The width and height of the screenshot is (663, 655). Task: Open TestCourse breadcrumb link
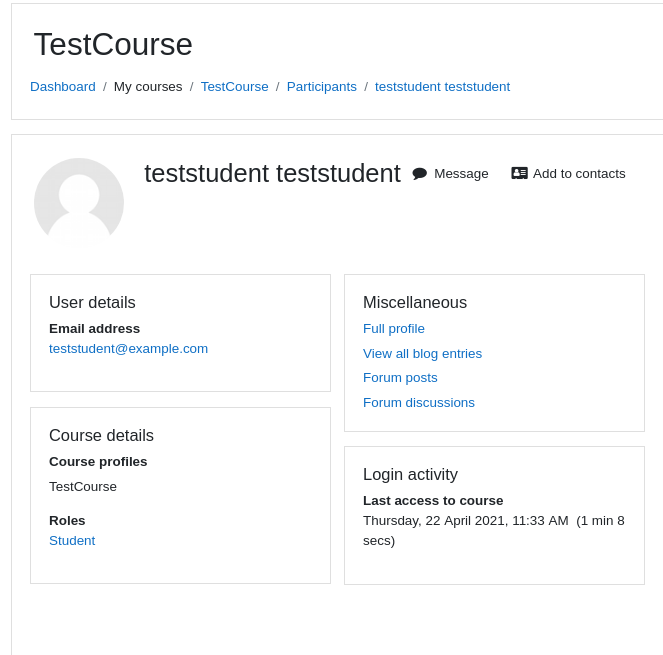pyautogui.click(x=235, y=87)
